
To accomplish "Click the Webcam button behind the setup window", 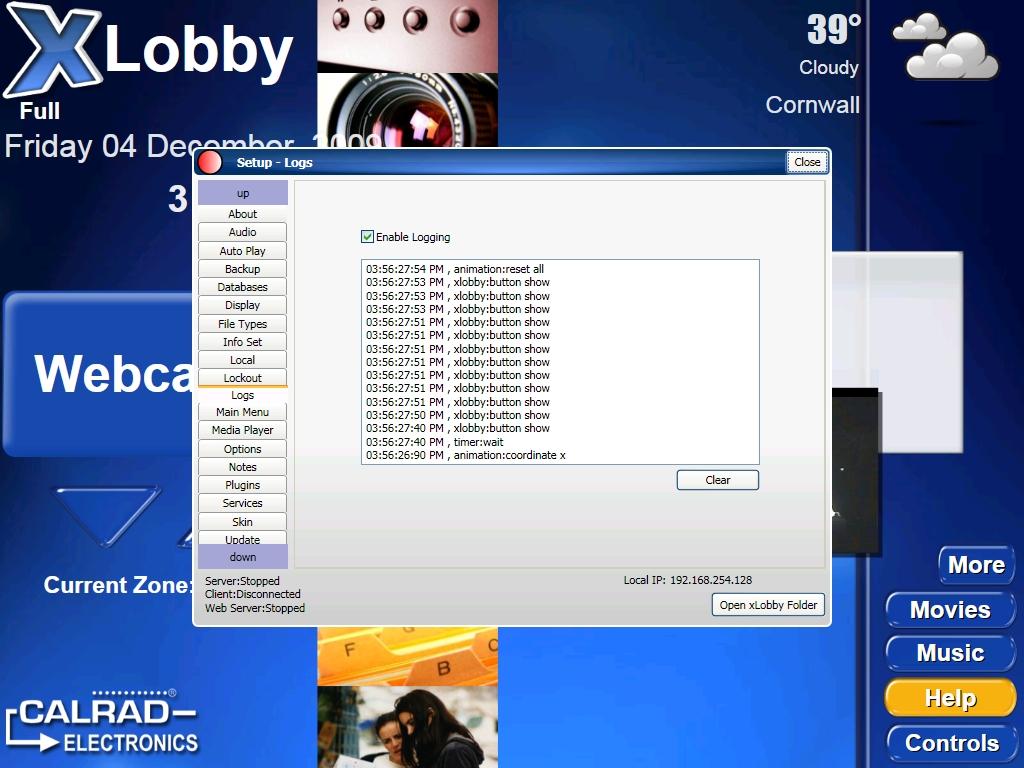I will point(98,374).
